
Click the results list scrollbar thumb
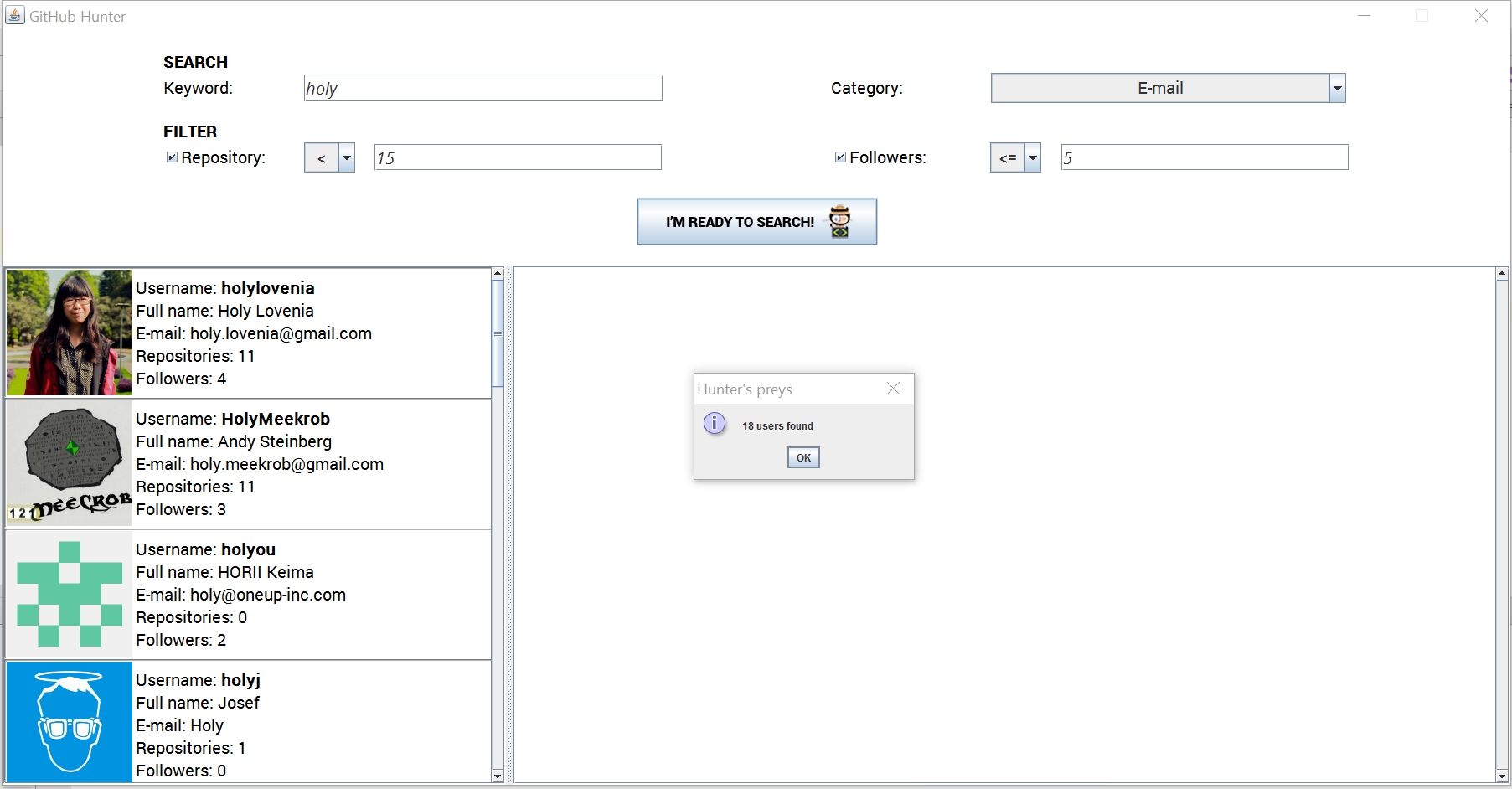(x=498, y=333)
